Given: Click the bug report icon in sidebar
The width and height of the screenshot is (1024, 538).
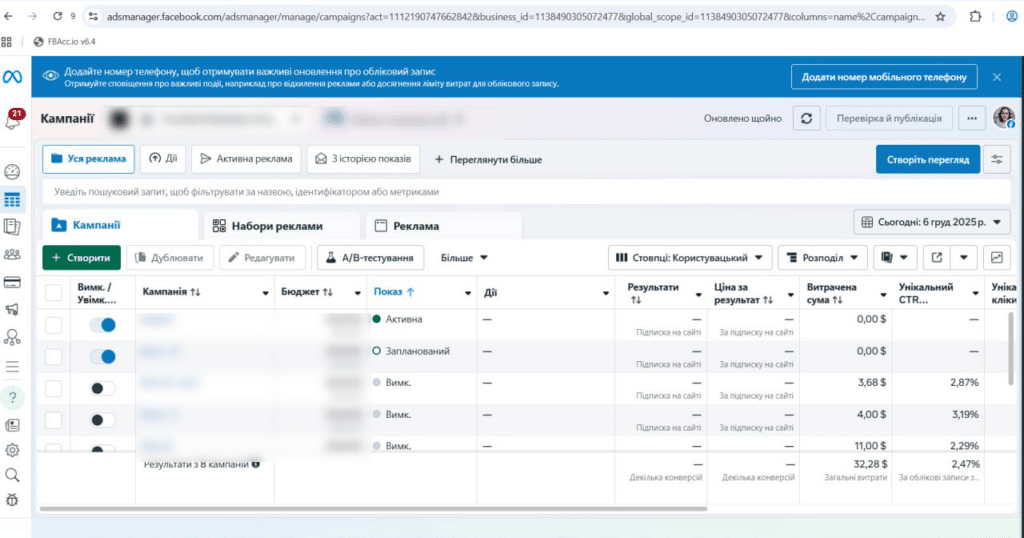Looking at the screenshot, I should click(x=13, y=500).
